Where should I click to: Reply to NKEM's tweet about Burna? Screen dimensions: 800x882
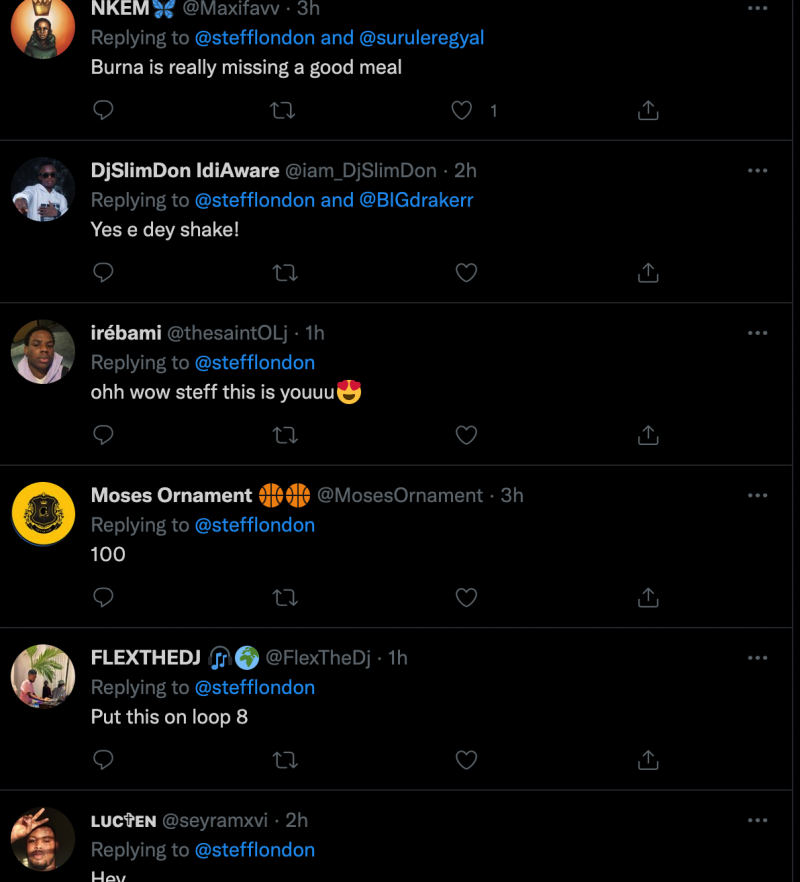[x=103, y=110]
